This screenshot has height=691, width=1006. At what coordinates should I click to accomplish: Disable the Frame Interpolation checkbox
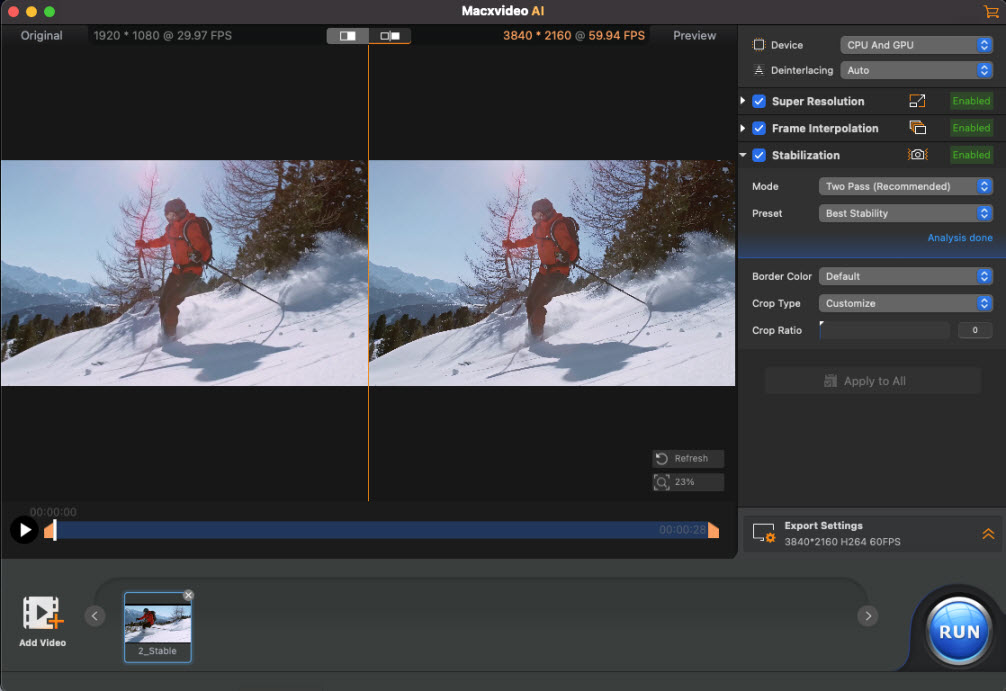(x=759, y=128)
